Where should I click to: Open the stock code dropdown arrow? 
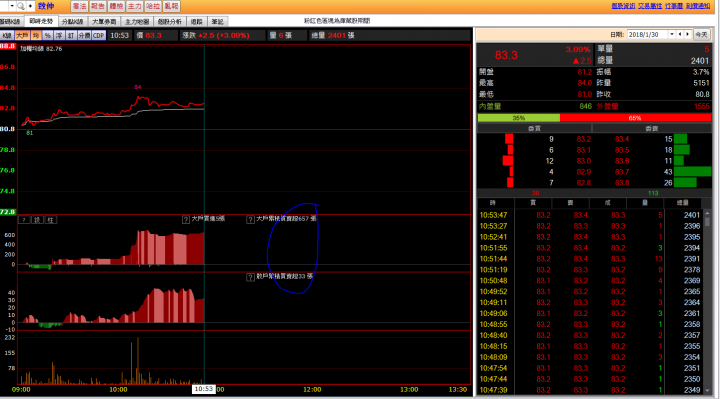12,6
